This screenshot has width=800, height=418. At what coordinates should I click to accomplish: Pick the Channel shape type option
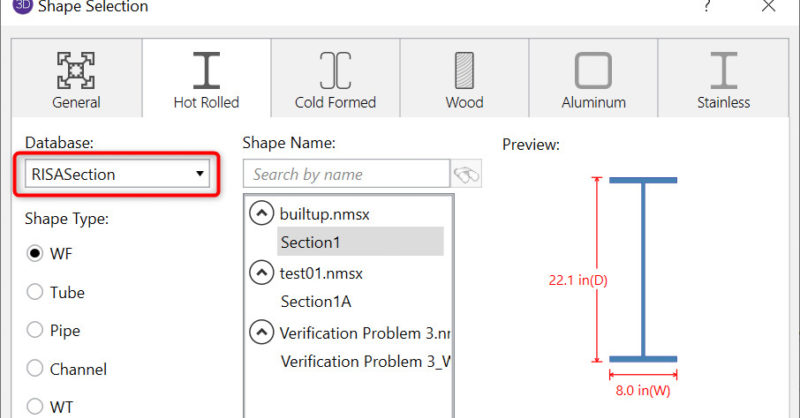35,369
